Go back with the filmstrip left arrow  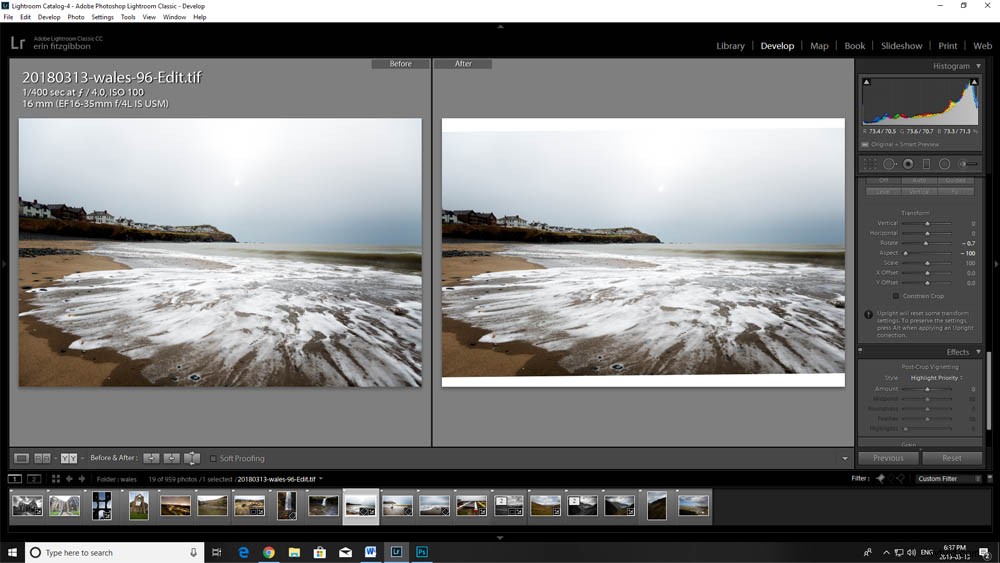tap(69, 479)
